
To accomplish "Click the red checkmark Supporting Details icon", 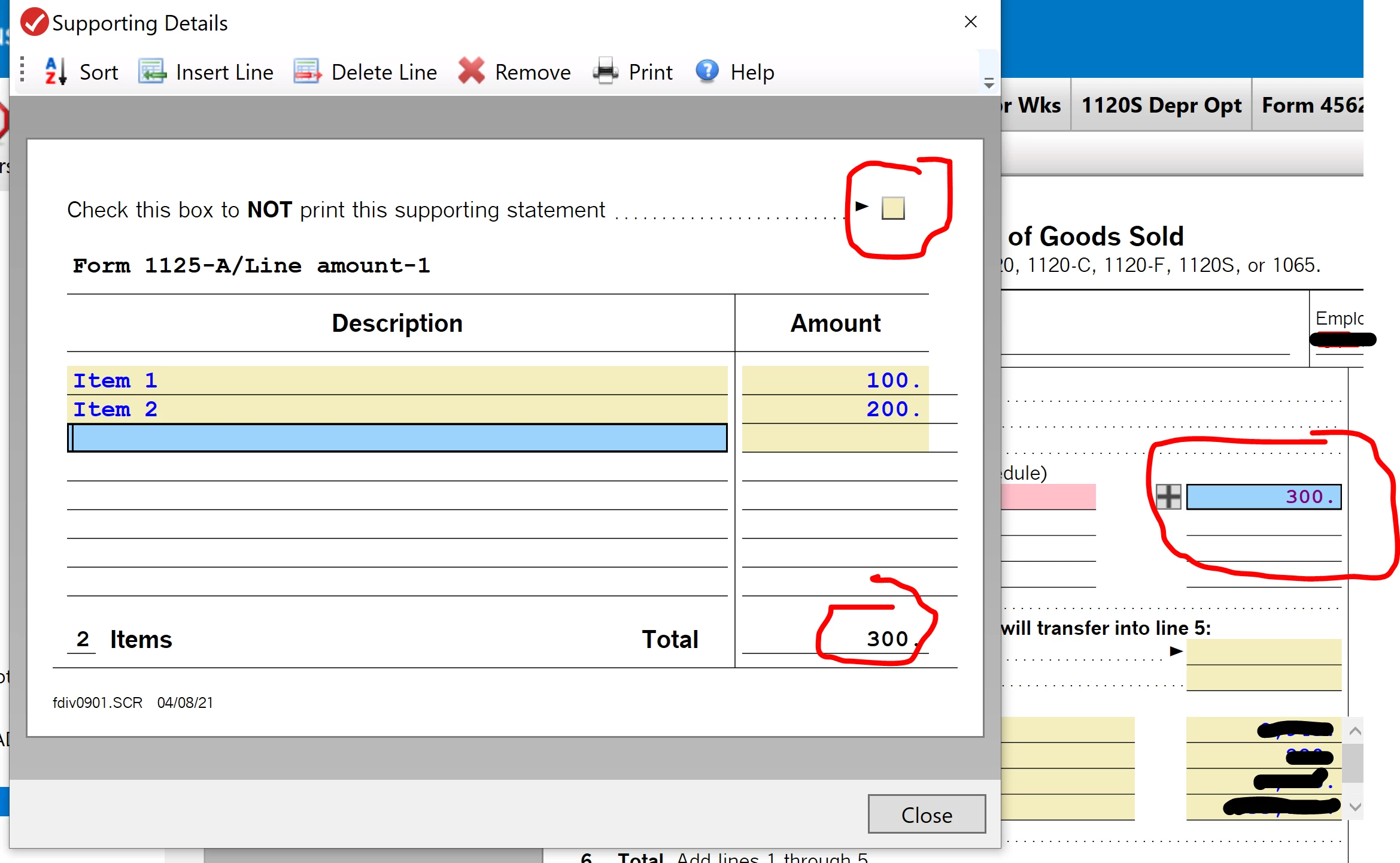I will tap(34, 23).
